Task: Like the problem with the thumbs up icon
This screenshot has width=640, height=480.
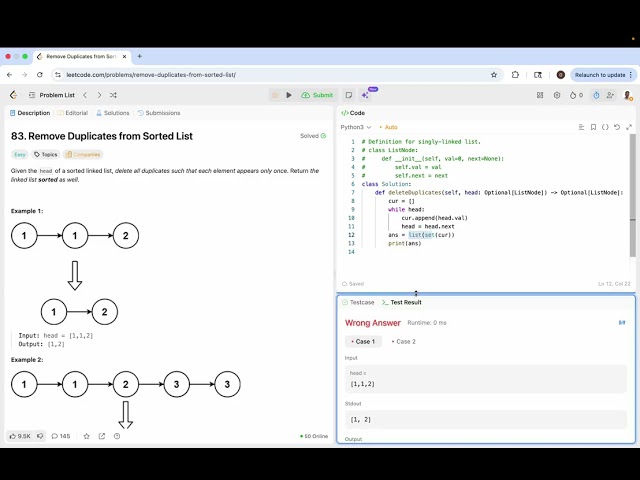Action: 20,436
